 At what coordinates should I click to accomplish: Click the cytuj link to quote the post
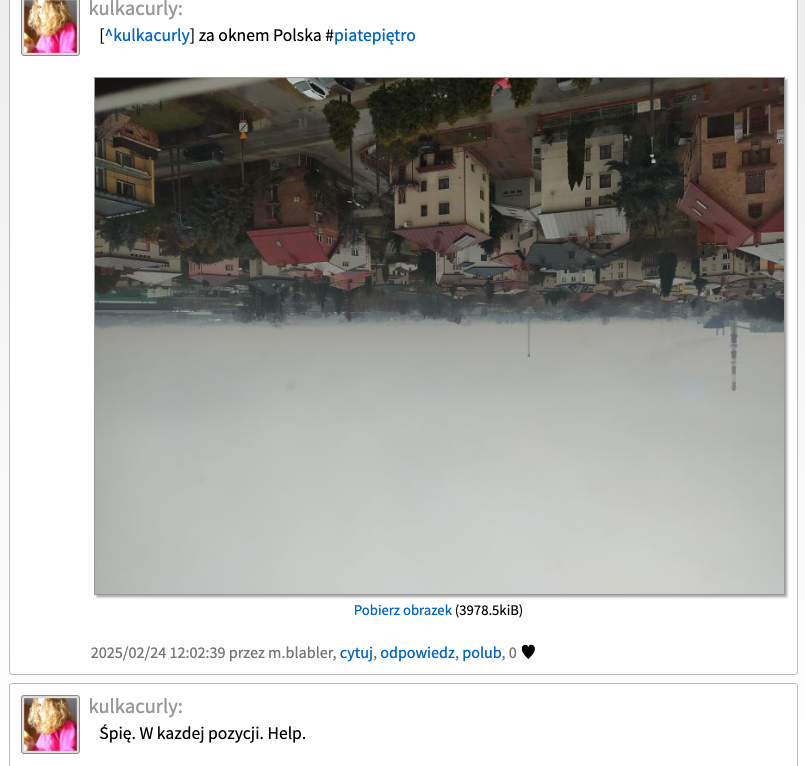356,653
